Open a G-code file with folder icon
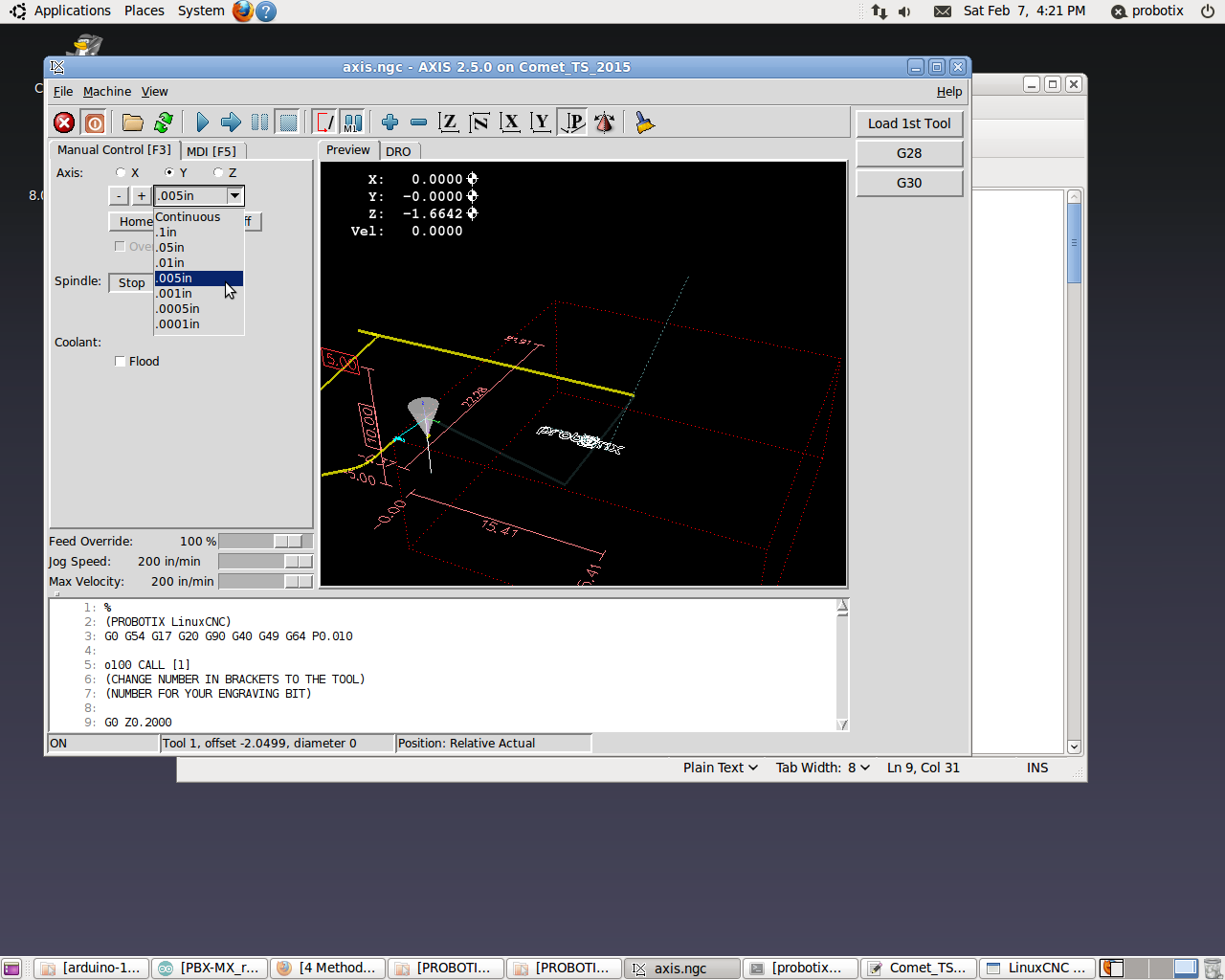Image resolution: width=1225 pixels, height=980 pixels. click(133, 122)
